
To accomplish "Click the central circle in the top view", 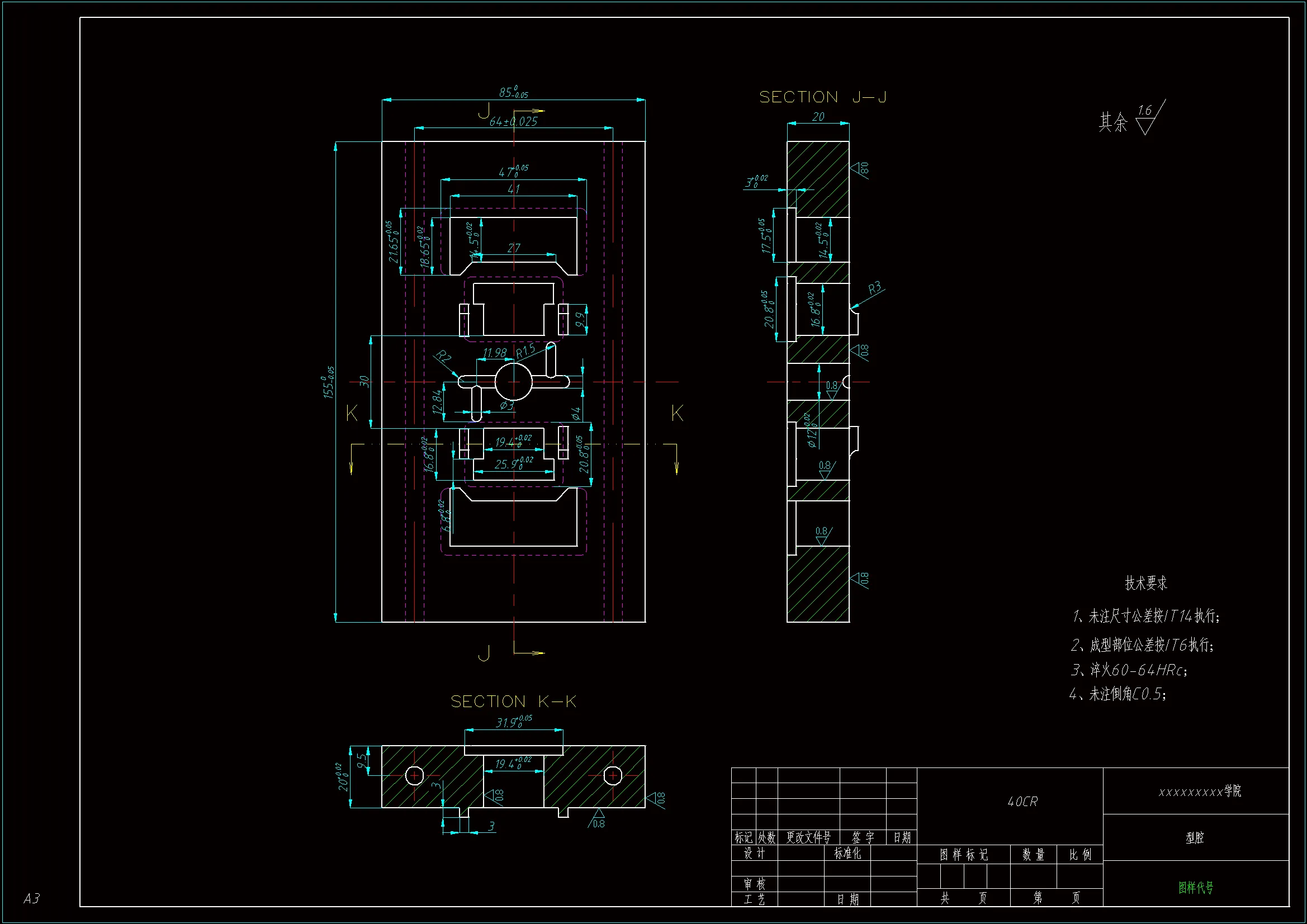I will point(513,382).
